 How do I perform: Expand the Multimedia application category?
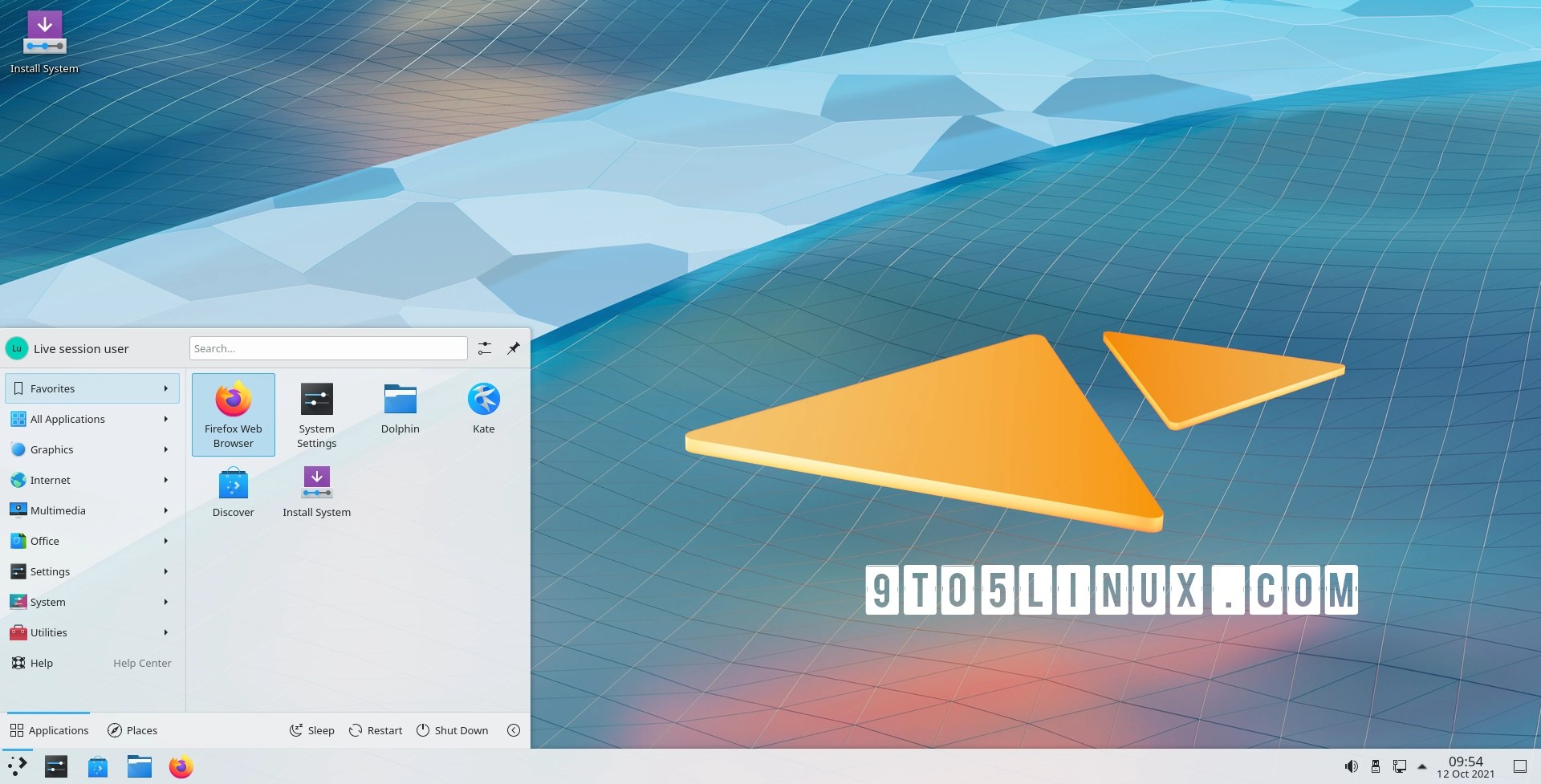[91, 510]
